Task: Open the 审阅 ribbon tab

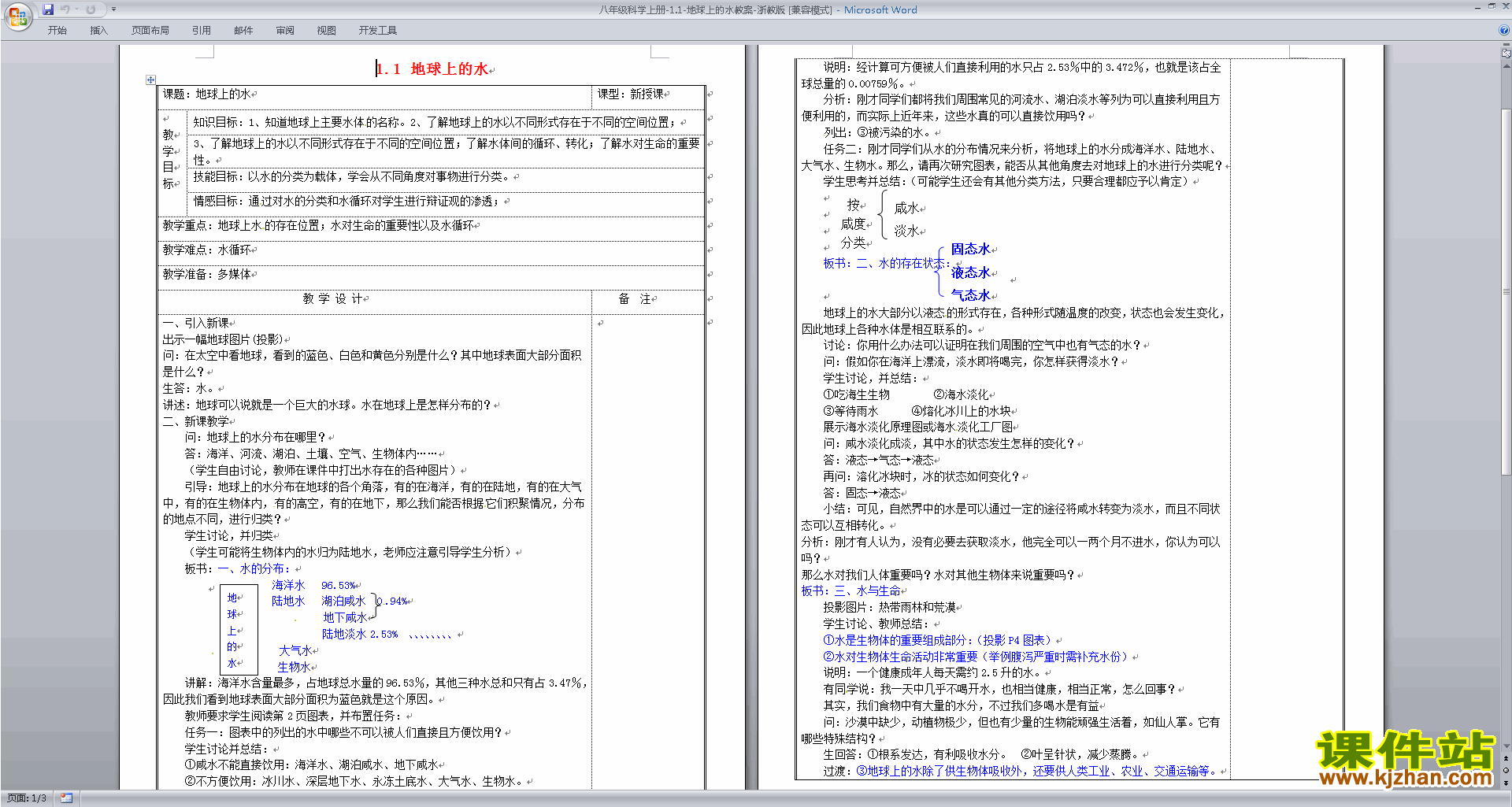Action: [285, 31]
